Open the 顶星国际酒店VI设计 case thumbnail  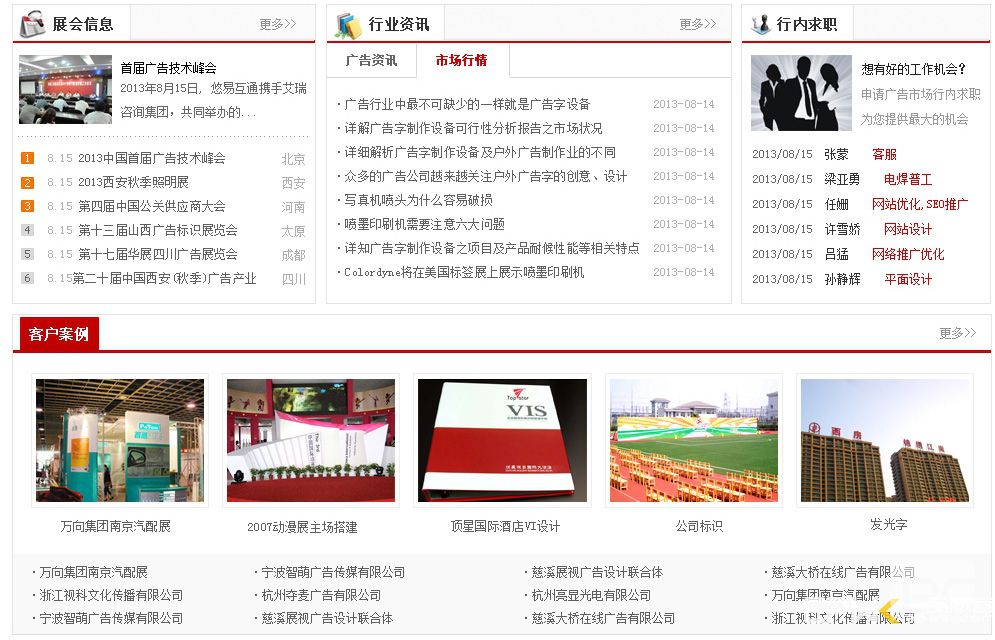503,440
